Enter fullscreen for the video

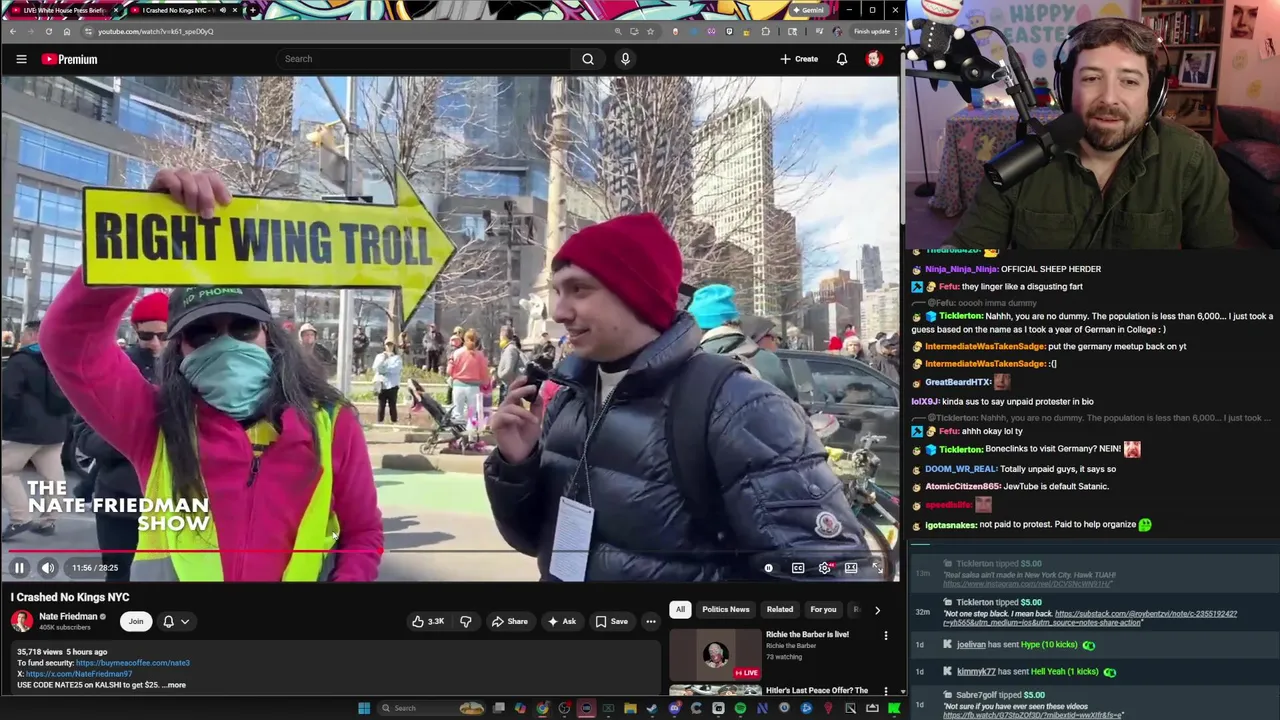tap(877, 568)
